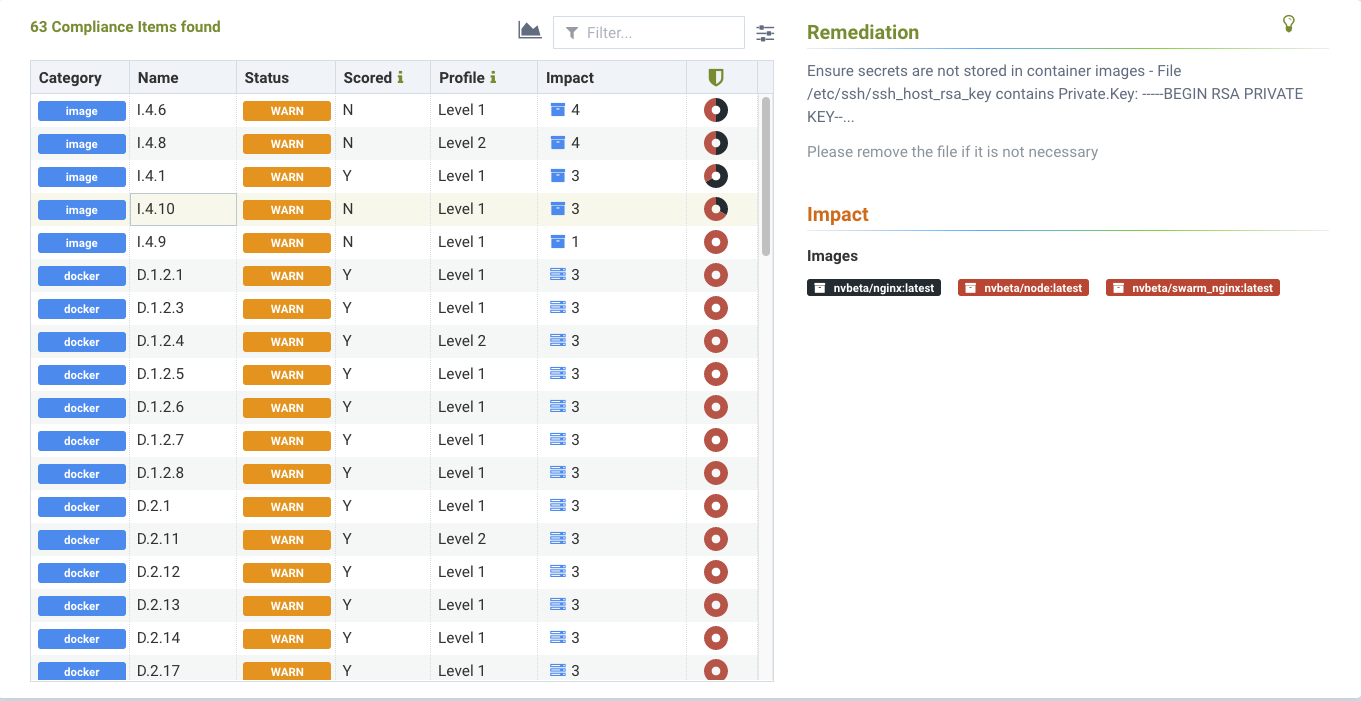Click the lightbulb icon near Remediation
This screenshot has width=1361, height=701.
tap(1289, 23)
